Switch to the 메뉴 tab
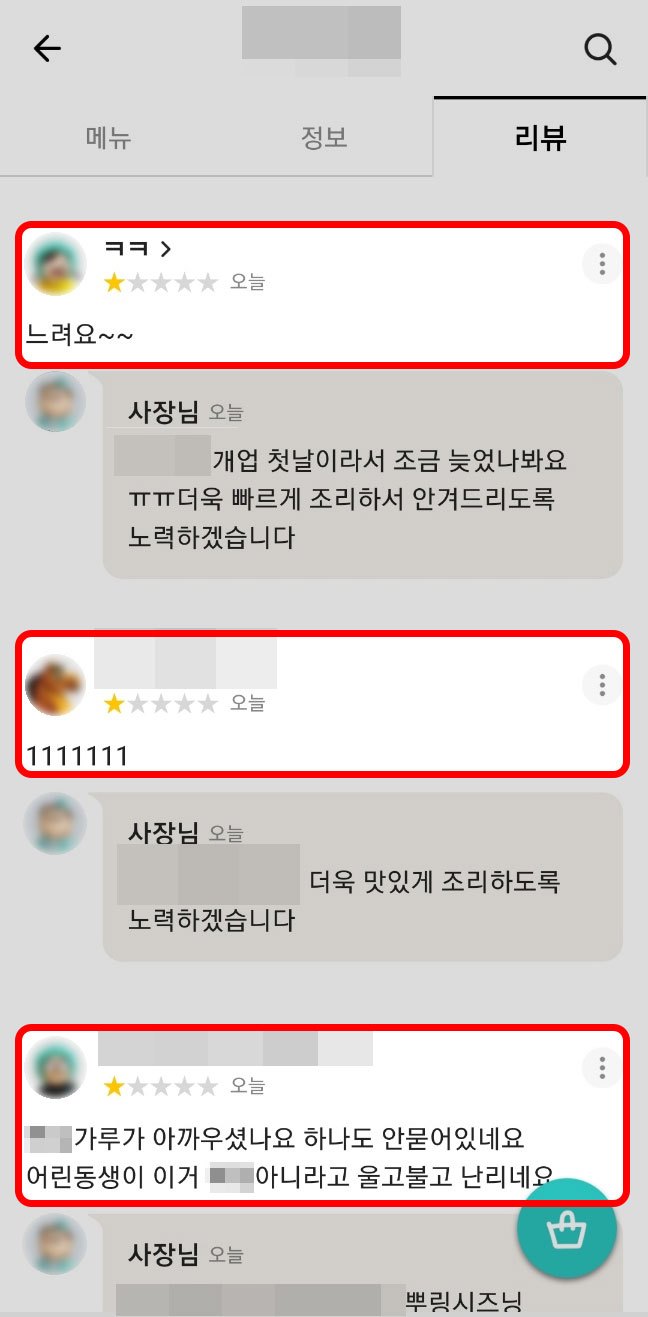 [x=109, y=137]
